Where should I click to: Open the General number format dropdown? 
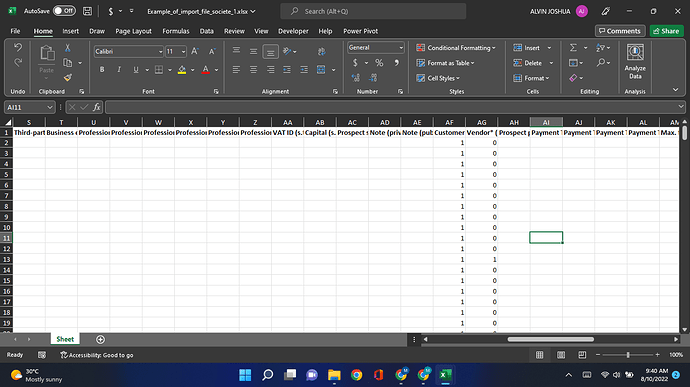point(401,48)
